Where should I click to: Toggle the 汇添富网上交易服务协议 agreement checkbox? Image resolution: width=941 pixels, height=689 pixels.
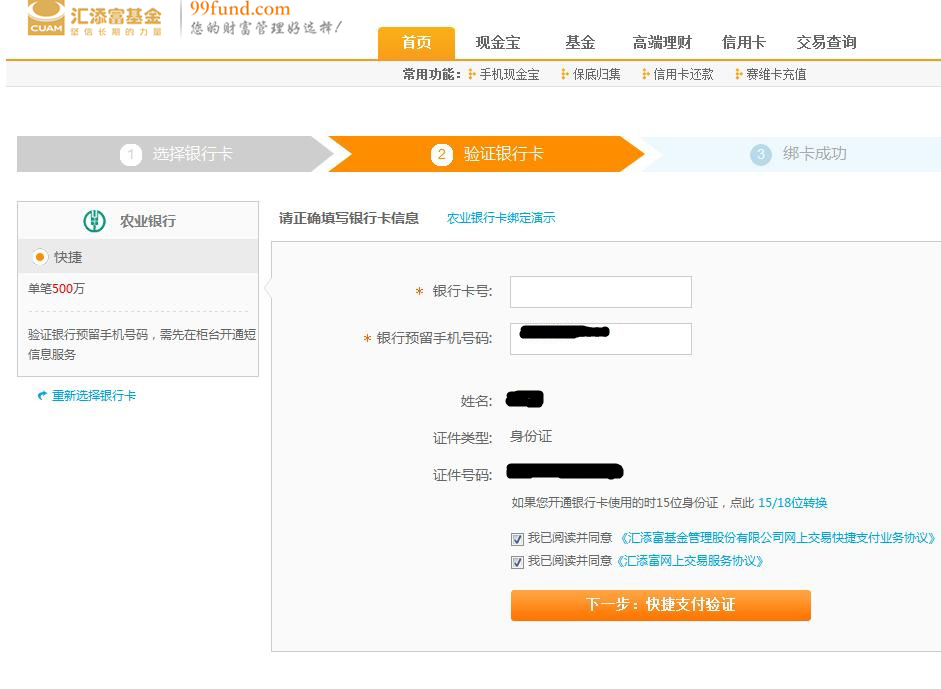pos(517,562)
